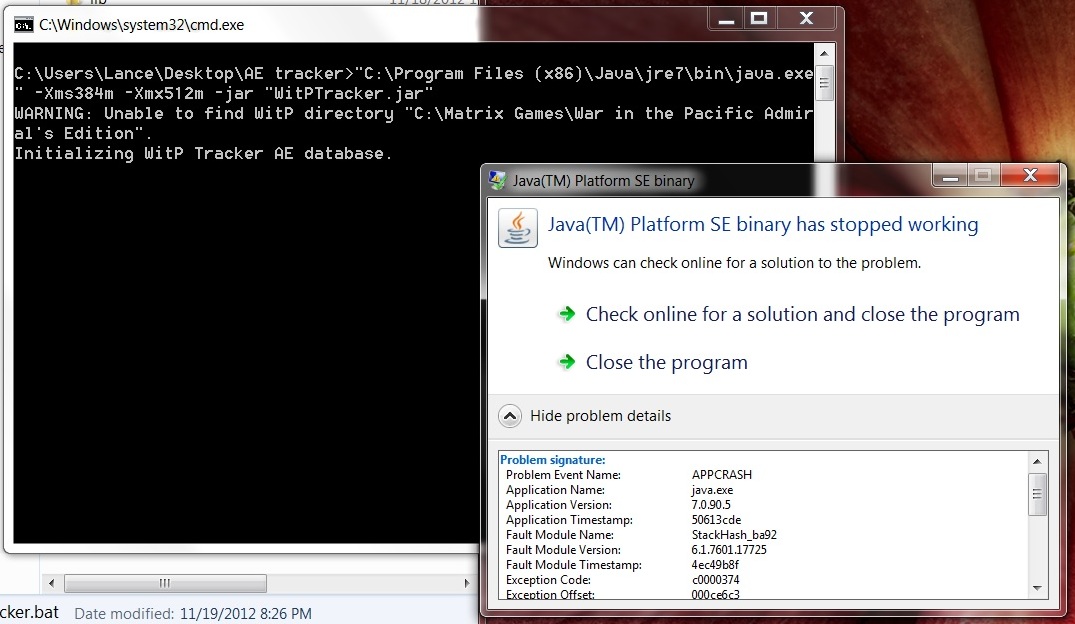Click the Java icon in dialog title bar

(x=497, y=180)
